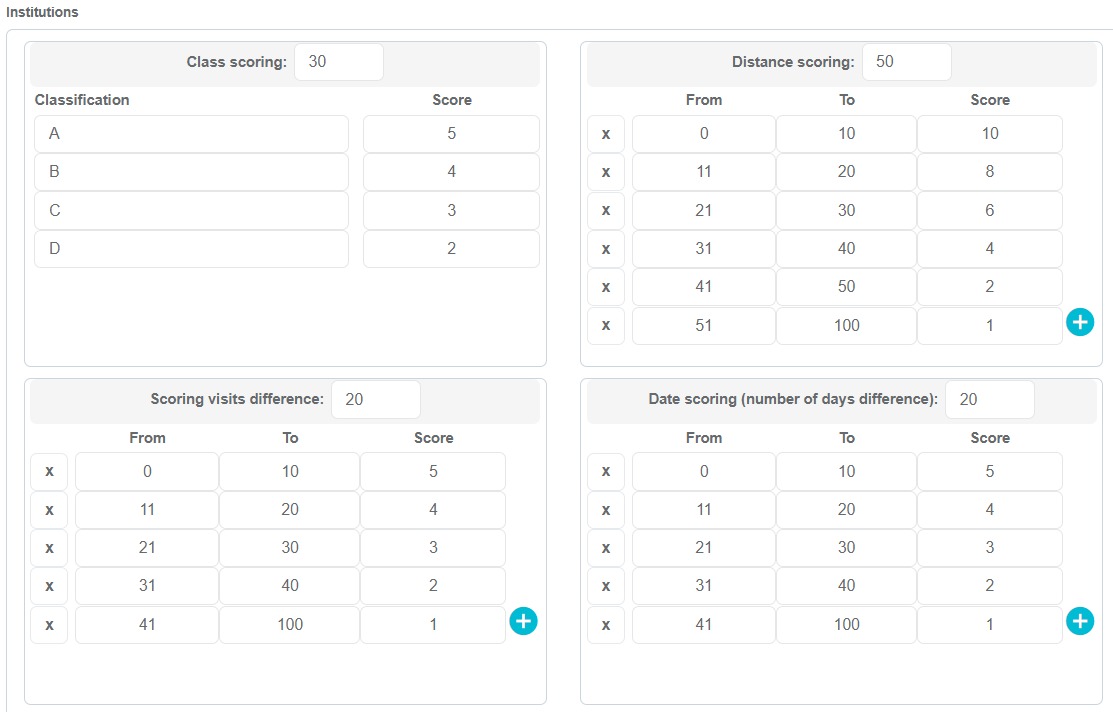Click the Classification D name field

pyautogui.click(x=191, y=249)
